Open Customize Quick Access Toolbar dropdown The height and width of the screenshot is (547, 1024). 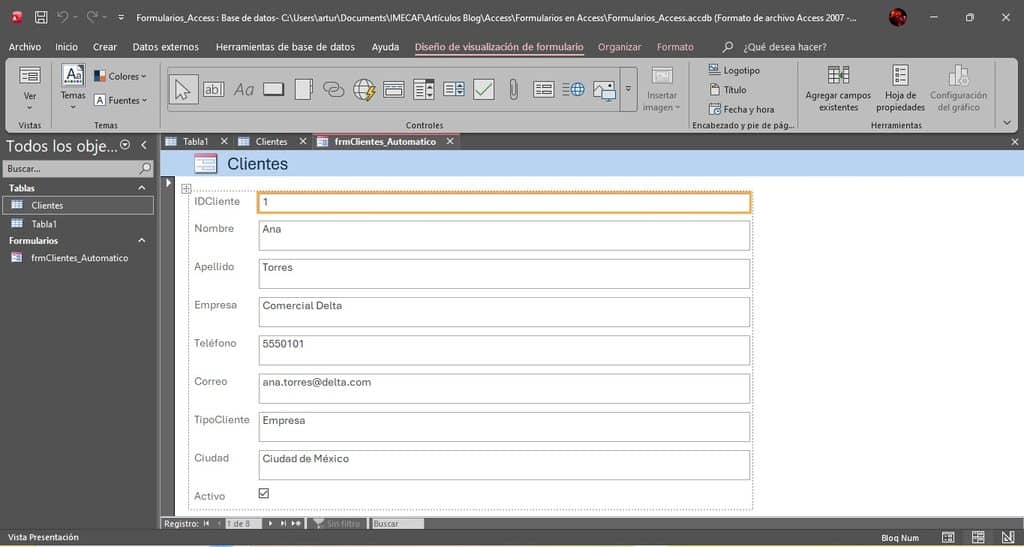121,18
